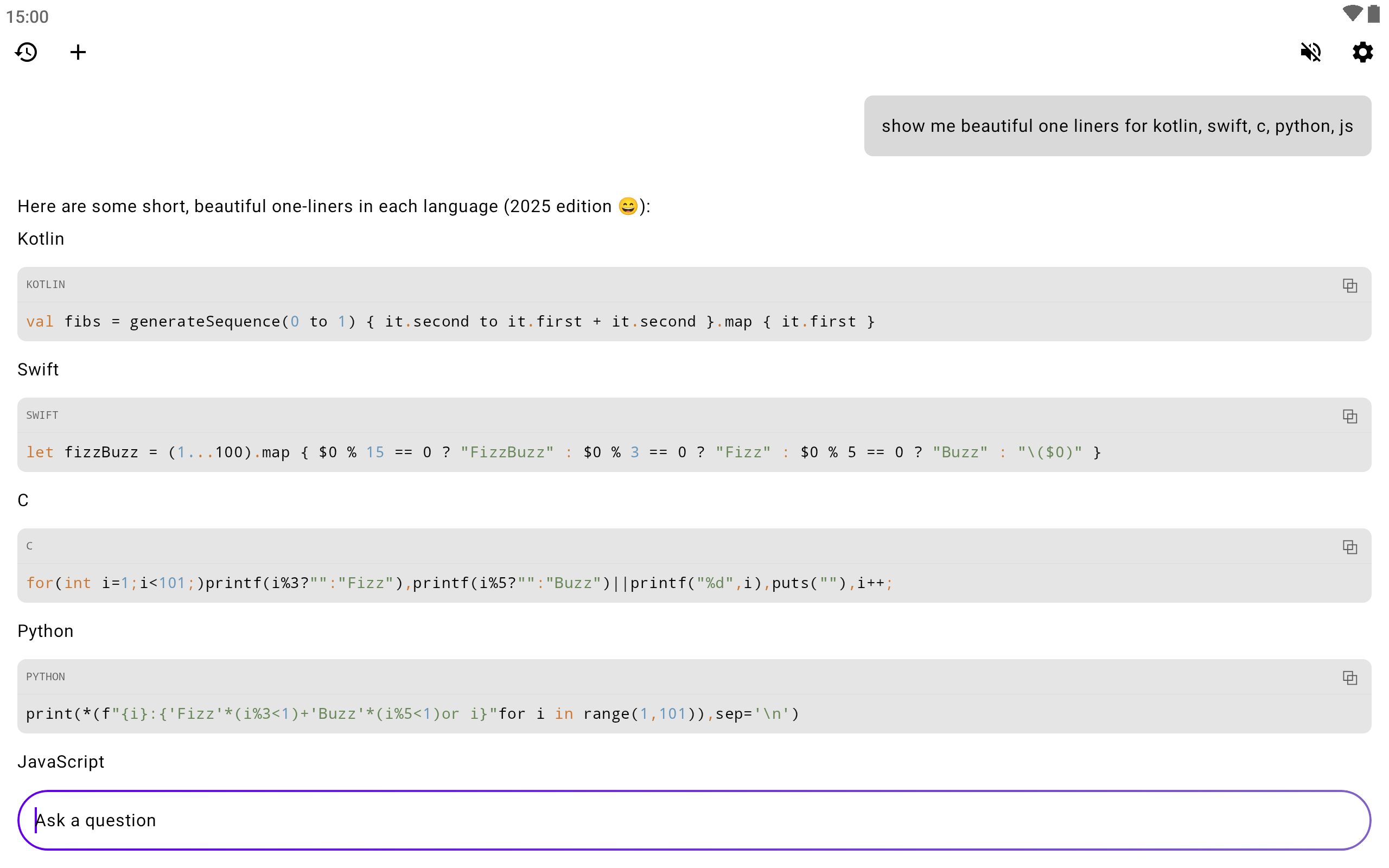
Task: Click the KOTLIN language label
Action: click(x=46, y=285)
